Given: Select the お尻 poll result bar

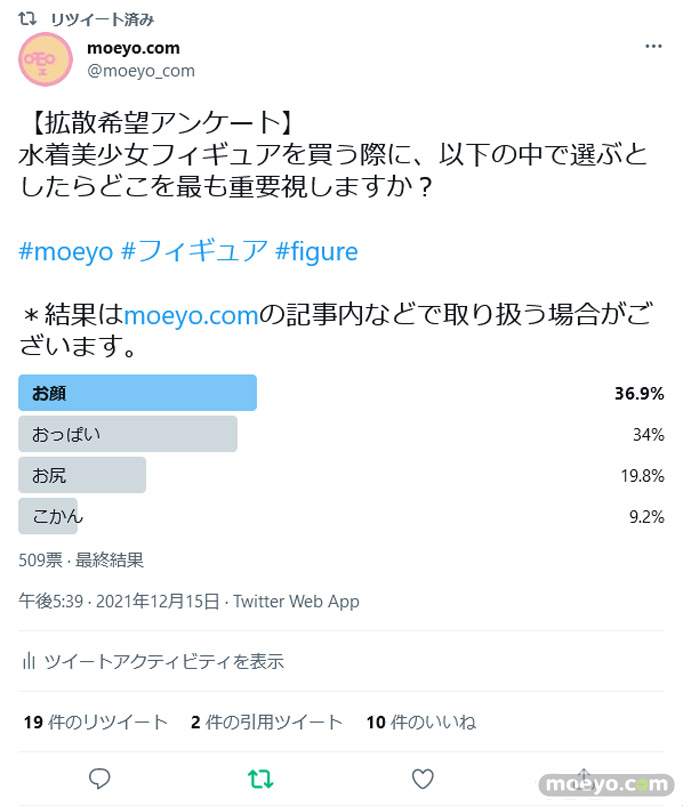Looking at the screenshot, I should (82, 475).
